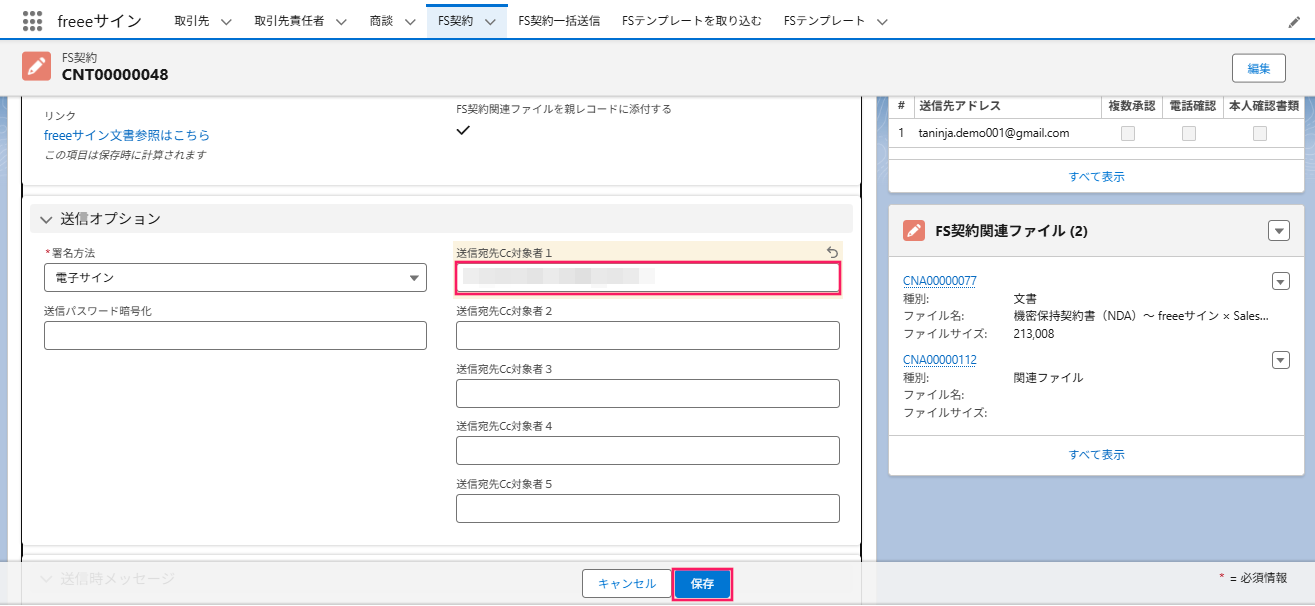Toggle 電話確認 checkbox for taninja.demo001
The image size is (1315, 606).
pyautogui.click(x=1189, y=133)
